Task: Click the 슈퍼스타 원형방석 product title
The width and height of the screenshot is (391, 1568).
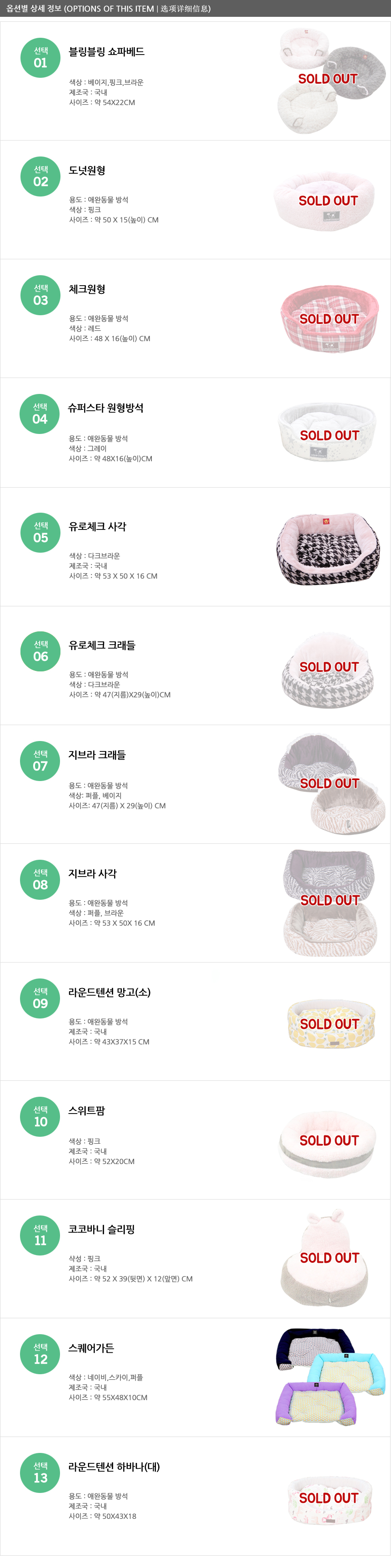Action: [x=106, y=408]
